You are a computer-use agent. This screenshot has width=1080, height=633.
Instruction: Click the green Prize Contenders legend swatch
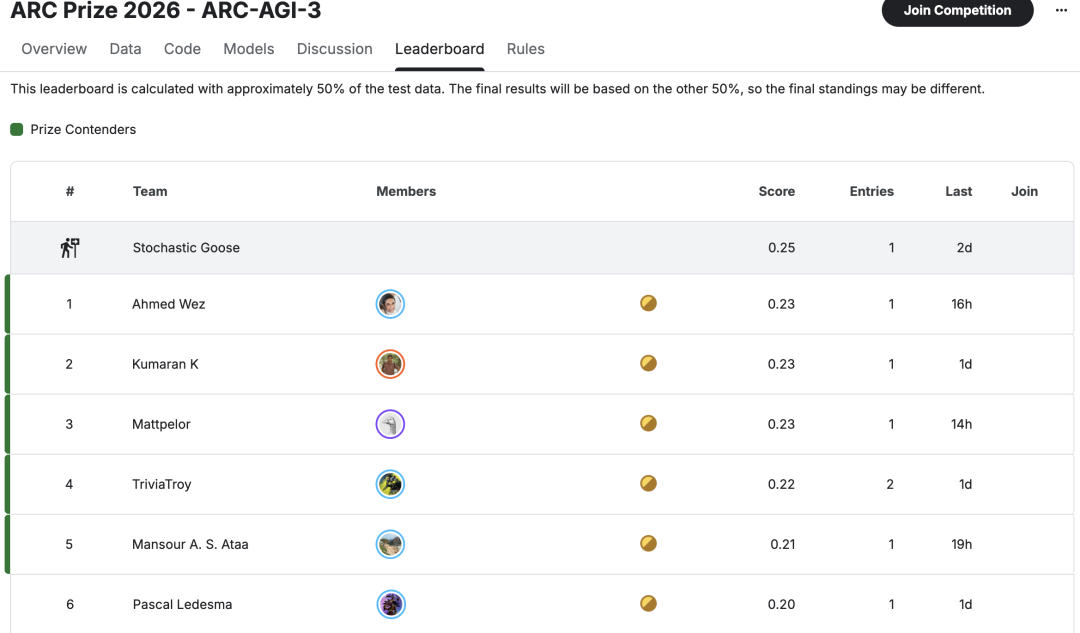tap(17, 130)
